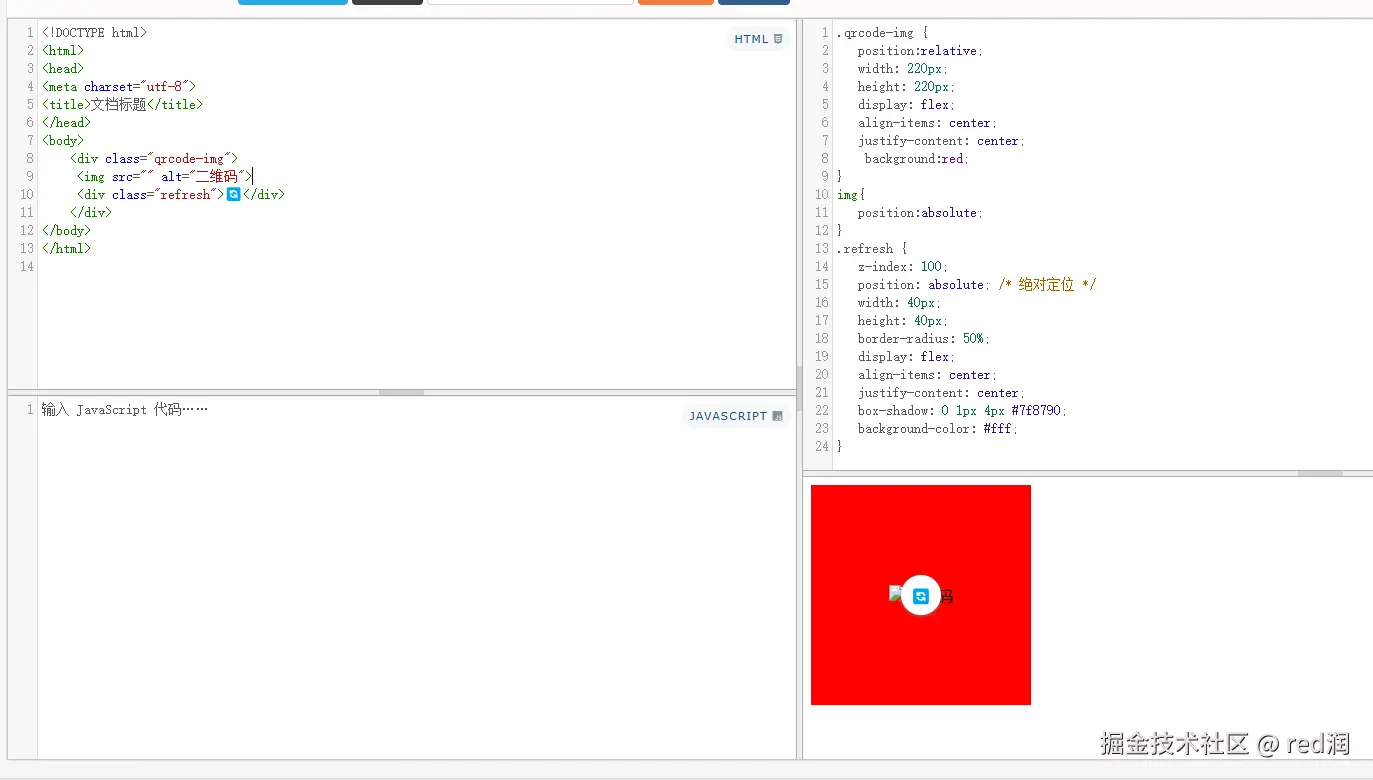Click the div class="qrcode-img" line
Viewport: 1373px width, 780px height.
click(154, 158)
